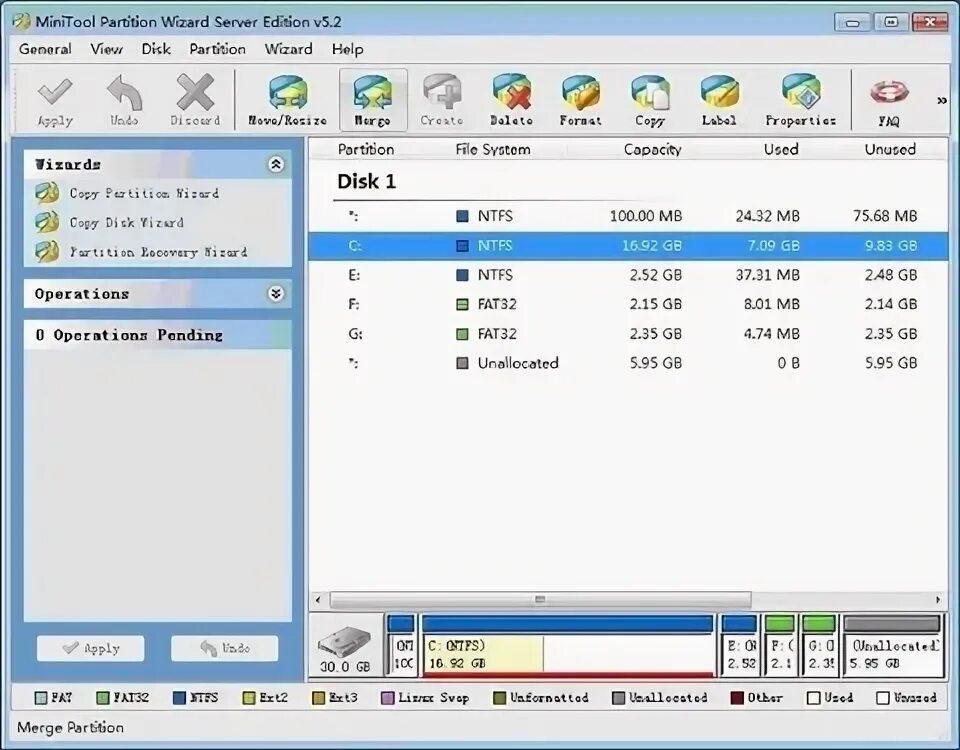This screenshot has height=750, width=960.
Task: Click the scrollbar left arrow
Action: click(318, 599)
